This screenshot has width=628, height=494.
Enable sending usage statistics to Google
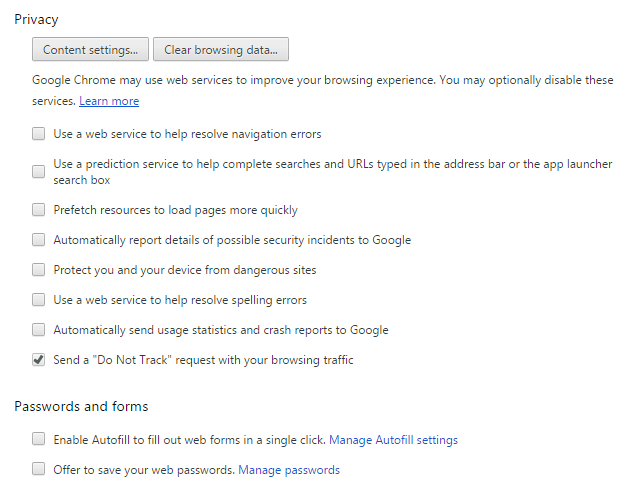coord(38,330)
